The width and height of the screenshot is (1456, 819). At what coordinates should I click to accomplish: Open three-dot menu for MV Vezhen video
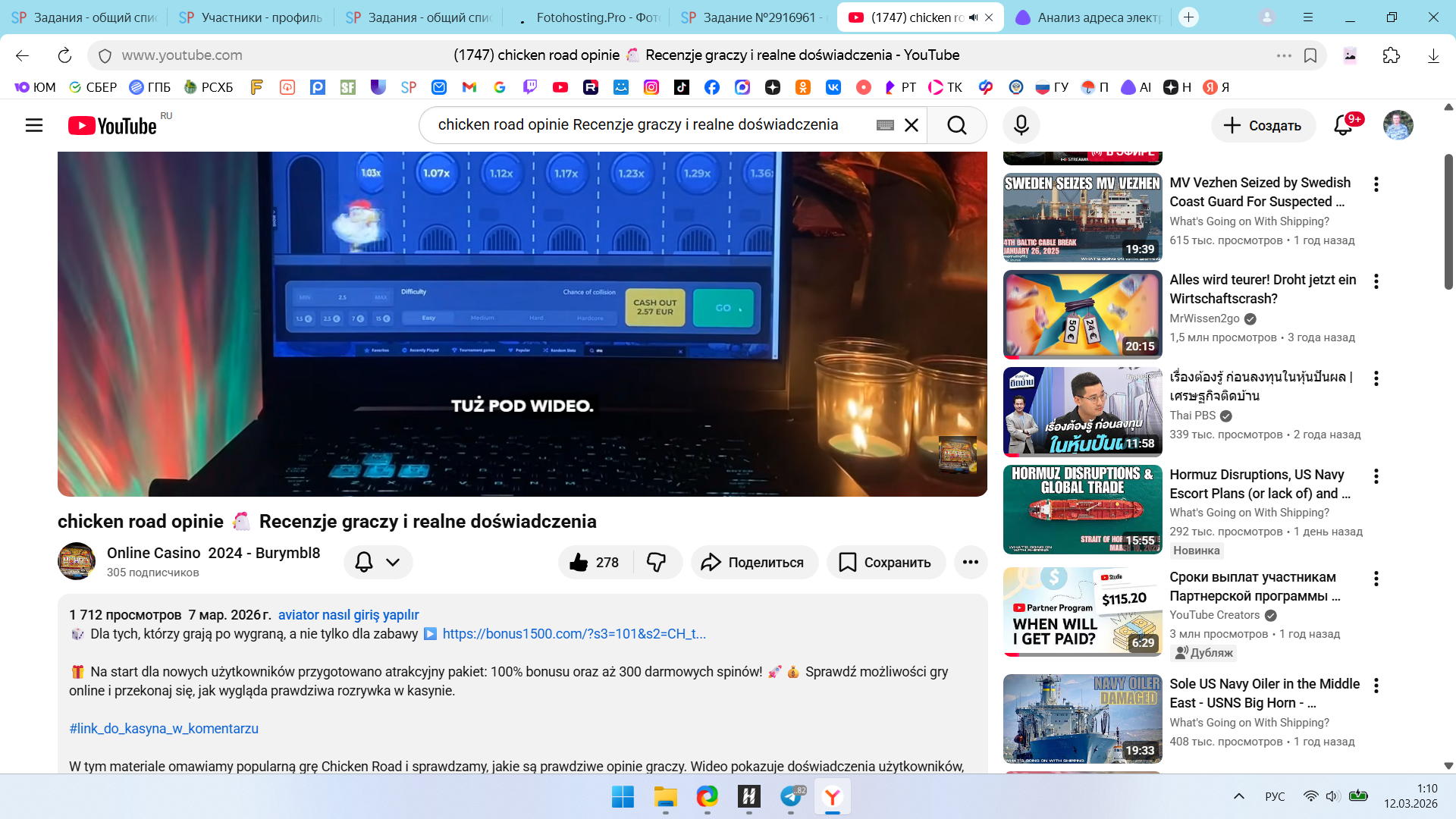tap(1376, 184)
